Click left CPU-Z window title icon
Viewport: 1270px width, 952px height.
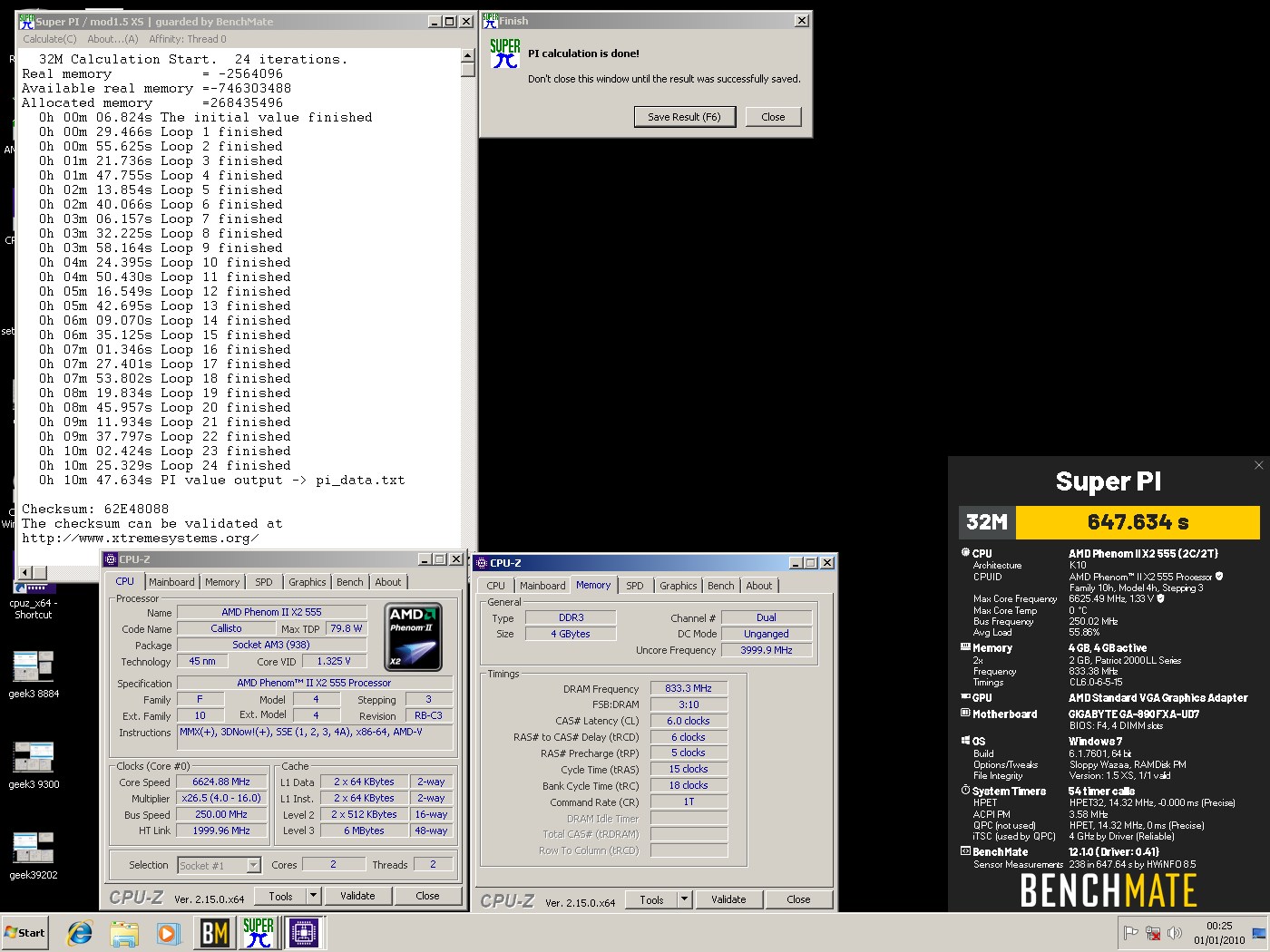click(111, 559)
